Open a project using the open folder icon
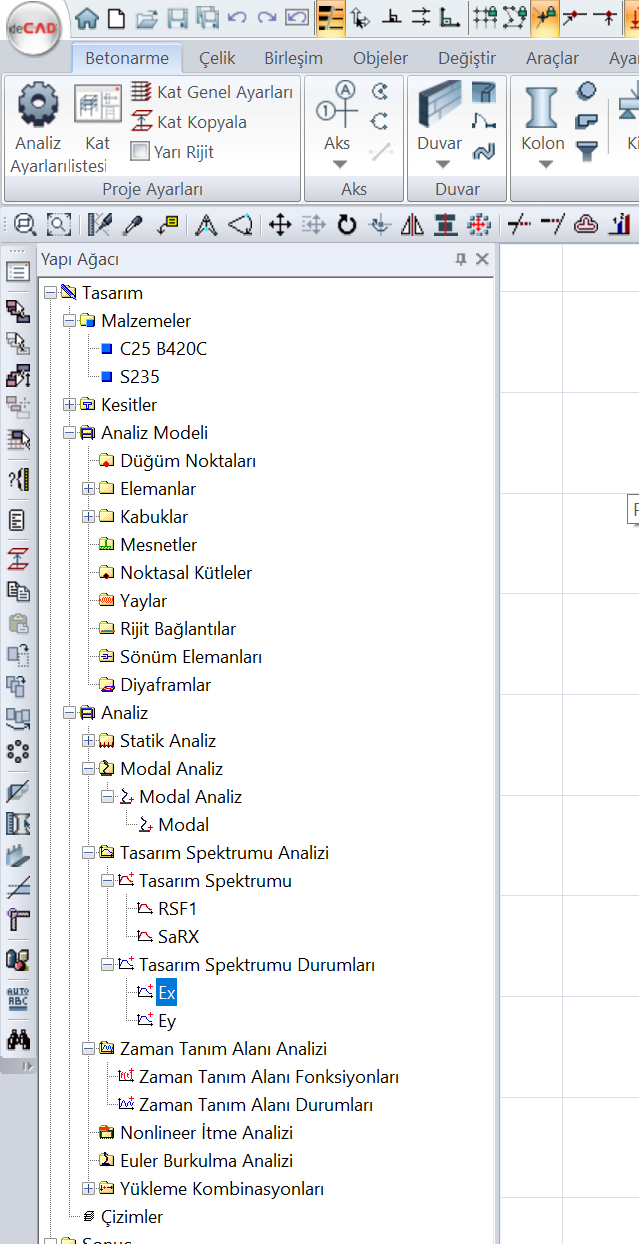The image size is (639, 1244). pyautogui.click(x=146, y=17)
